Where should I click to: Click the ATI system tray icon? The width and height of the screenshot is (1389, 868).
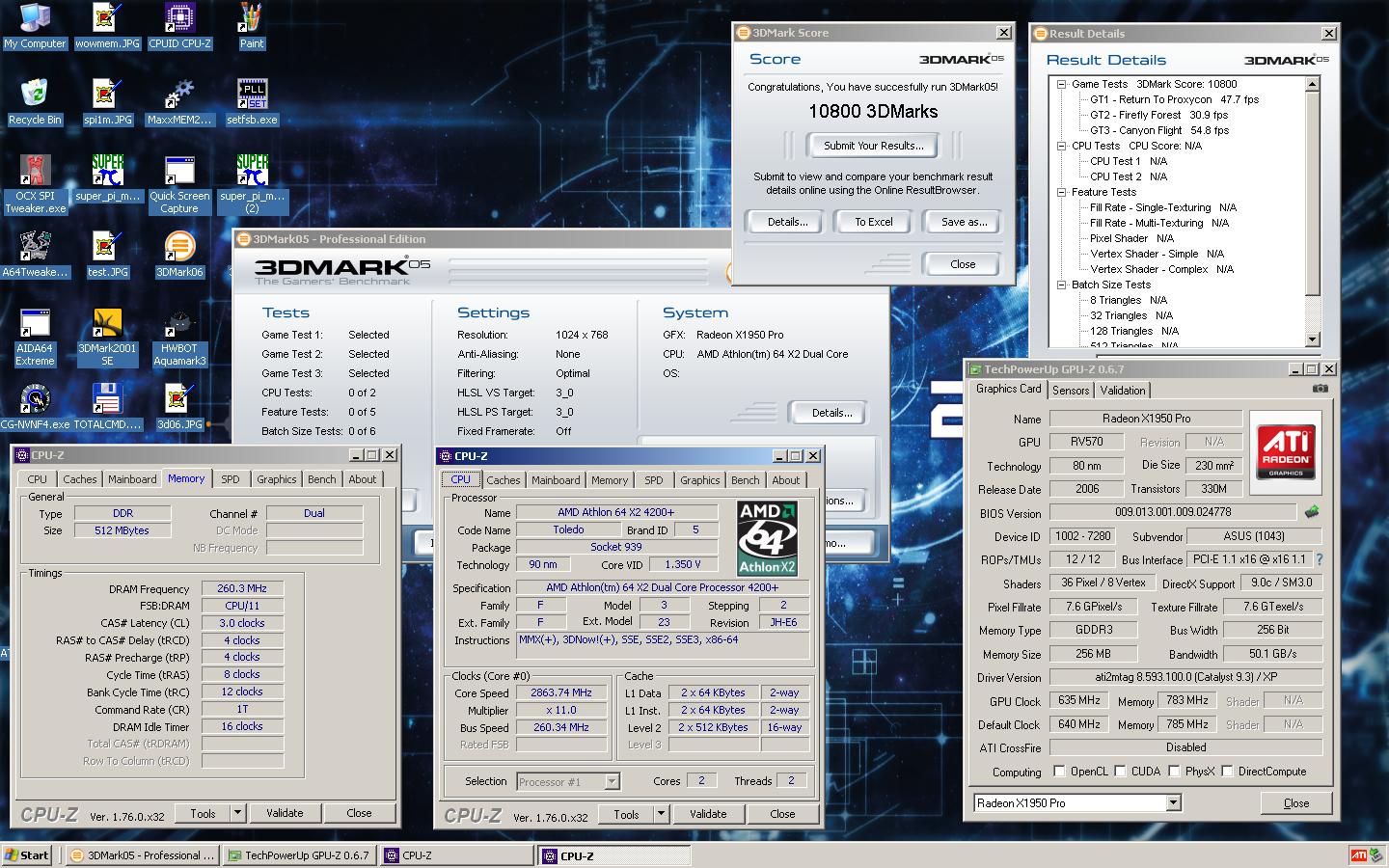point(1357,855)
